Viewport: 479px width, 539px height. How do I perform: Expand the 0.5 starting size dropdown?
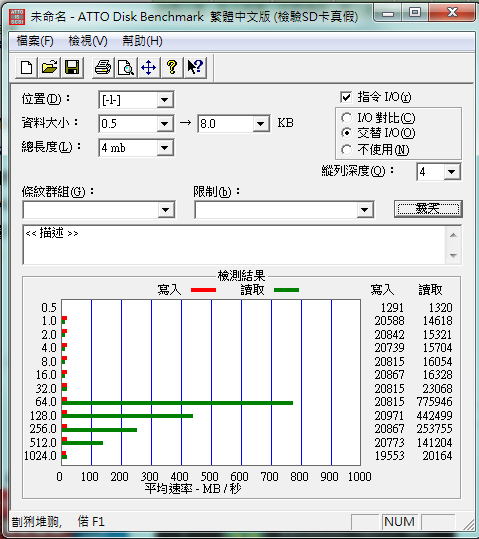[164, 124]
